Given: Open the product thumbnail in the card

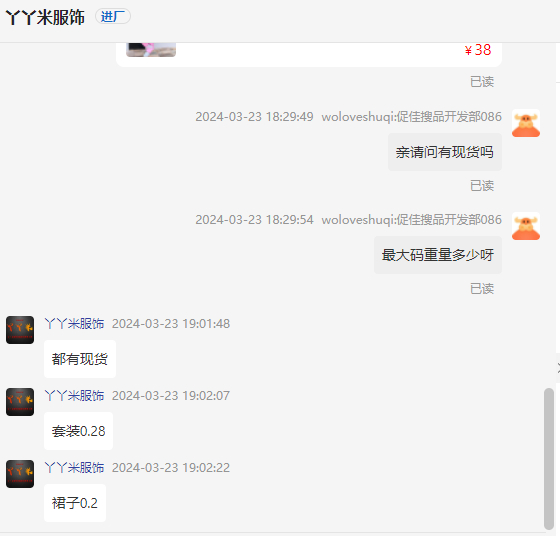Looking at the screenshot, I should pos(151,50).
